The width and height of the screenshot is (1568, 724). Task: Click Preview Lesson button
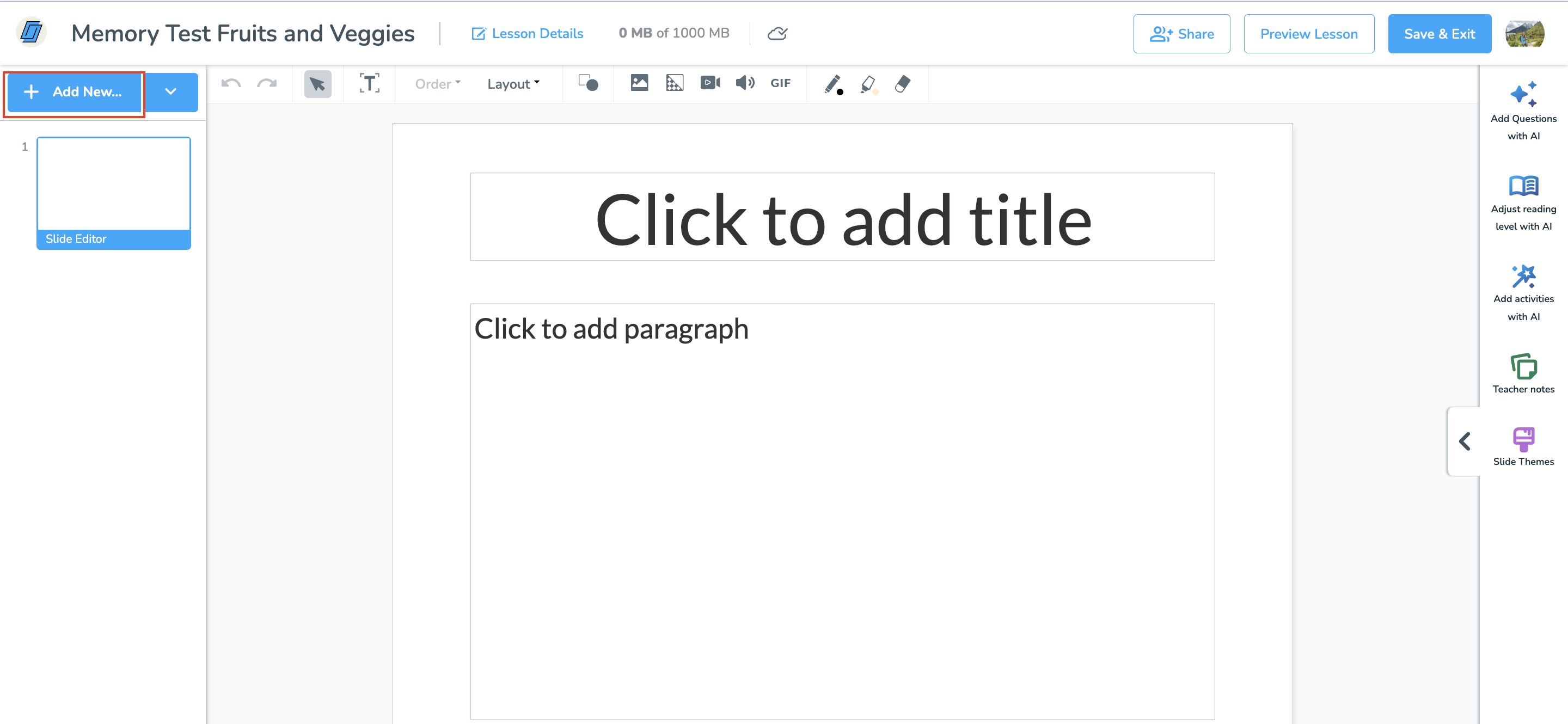click(x=1309, y=34)
